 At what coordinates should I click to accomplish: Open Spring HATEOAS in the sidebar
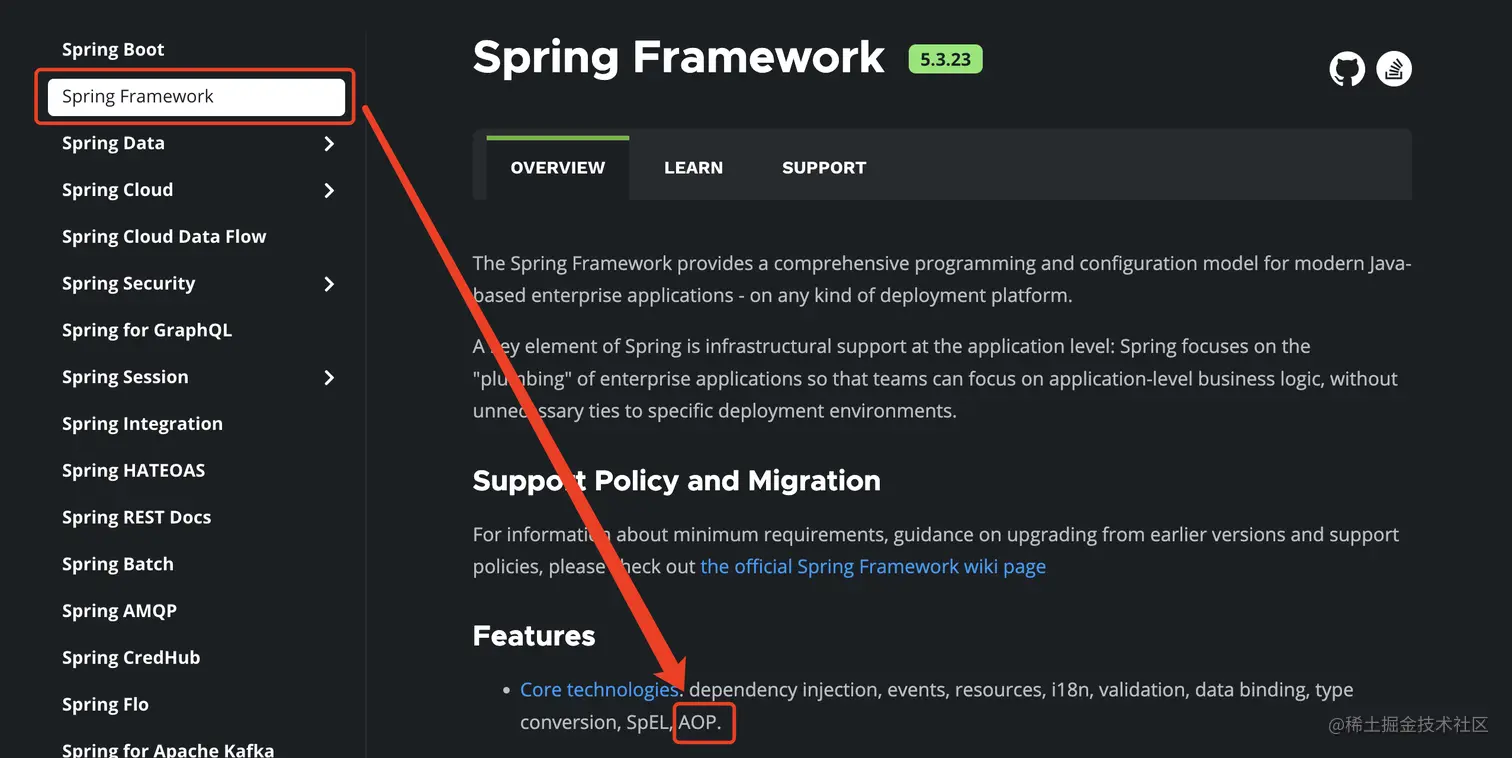click(x=133, y=470)
